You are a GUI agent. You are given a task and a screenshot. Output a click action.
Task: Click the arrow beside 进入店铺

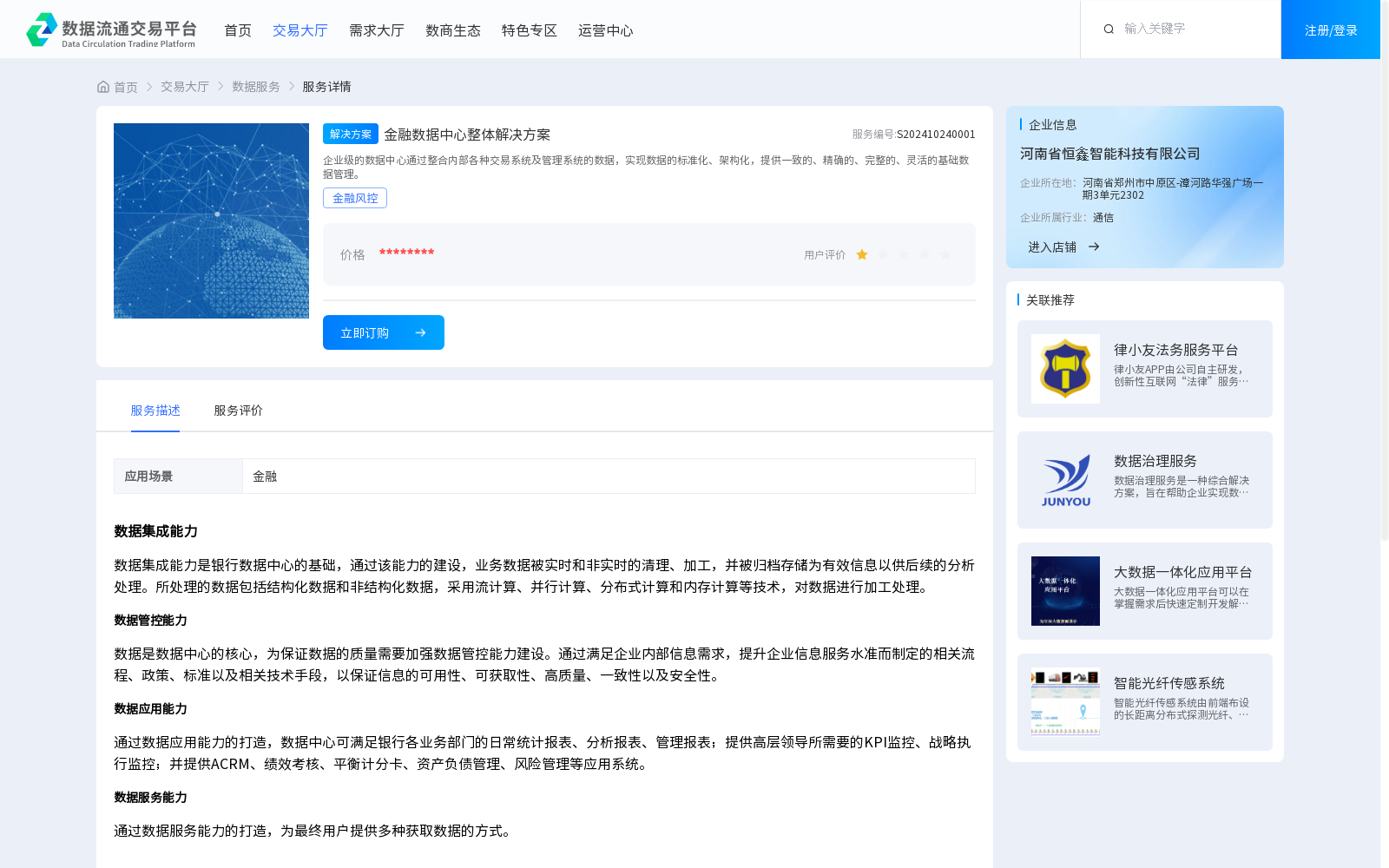click(1094, 247)
